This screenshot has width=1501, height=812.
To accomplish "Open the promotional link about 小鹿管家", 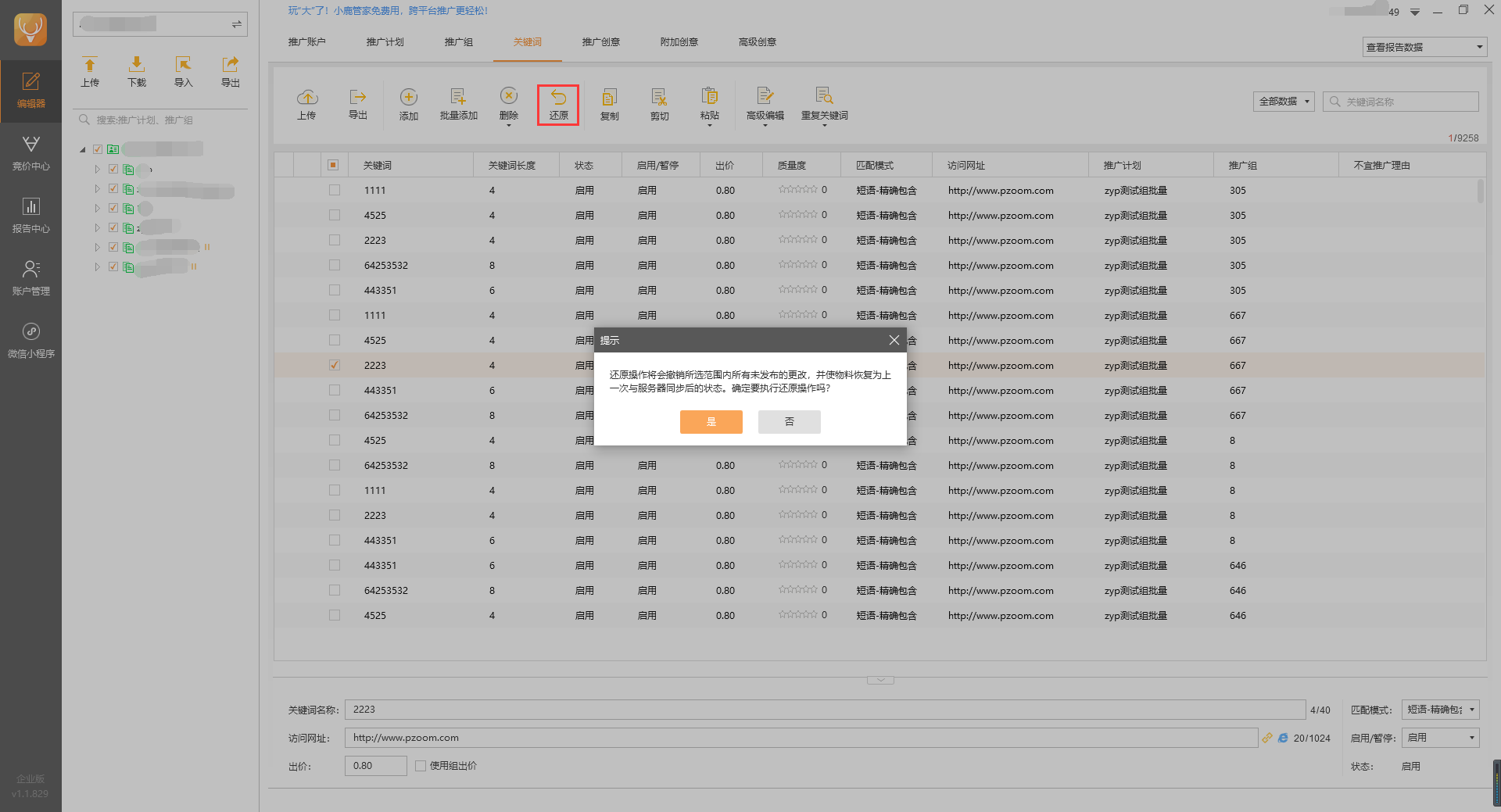I will coord(387,11).
